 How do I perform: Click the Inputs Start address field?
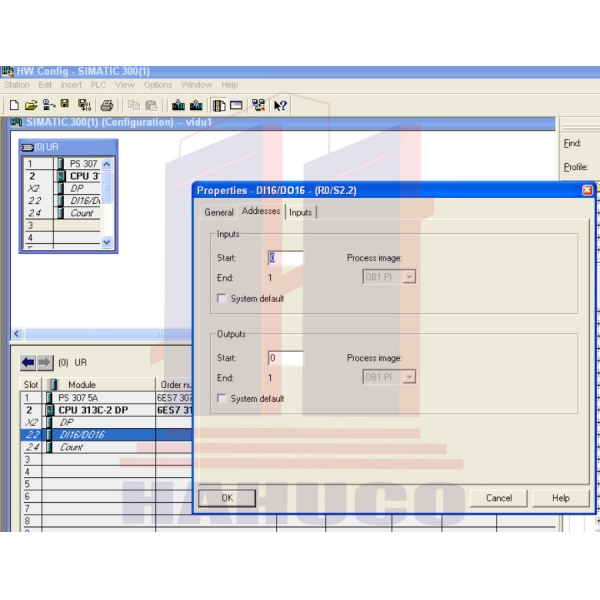[x=285, y=258]
